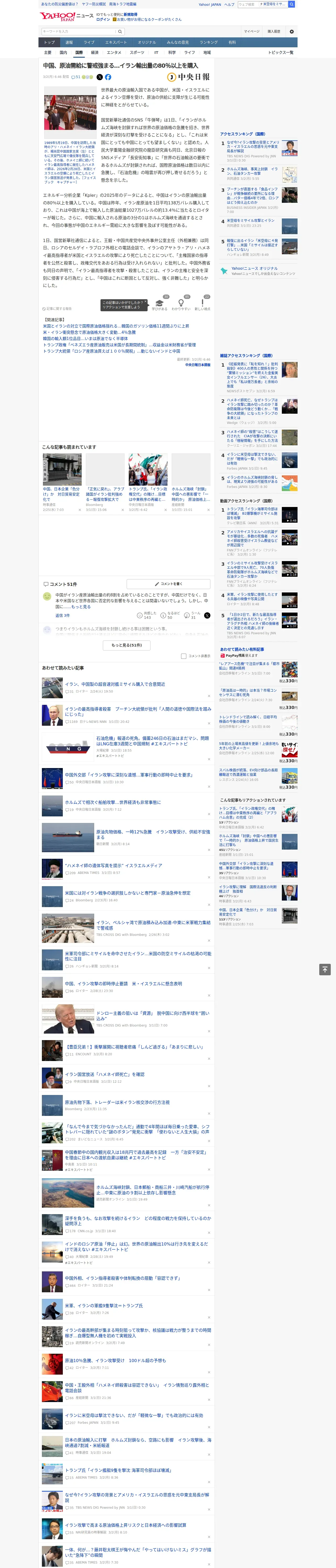The image size is (336, 1568).
Task: React with わかりやすい lightbulb icon
Action: coord(181,303)
